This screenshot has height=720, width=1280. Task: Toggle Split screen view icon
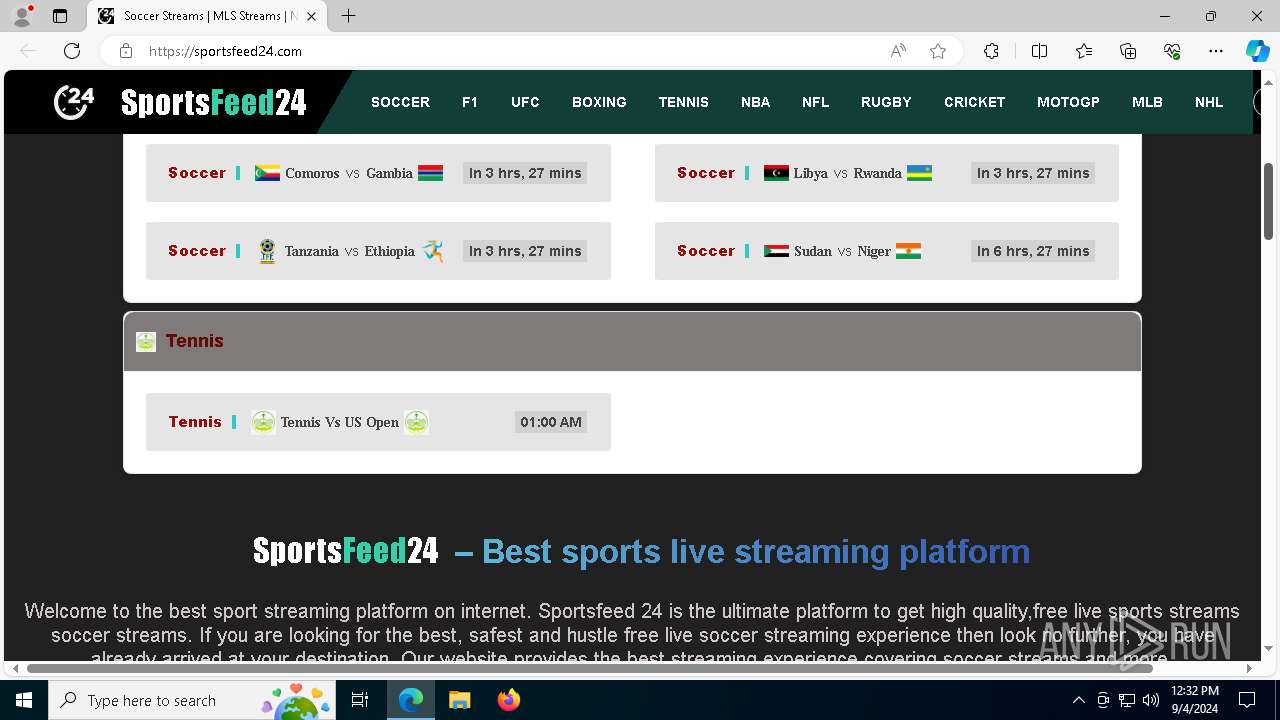point(1039,51)
